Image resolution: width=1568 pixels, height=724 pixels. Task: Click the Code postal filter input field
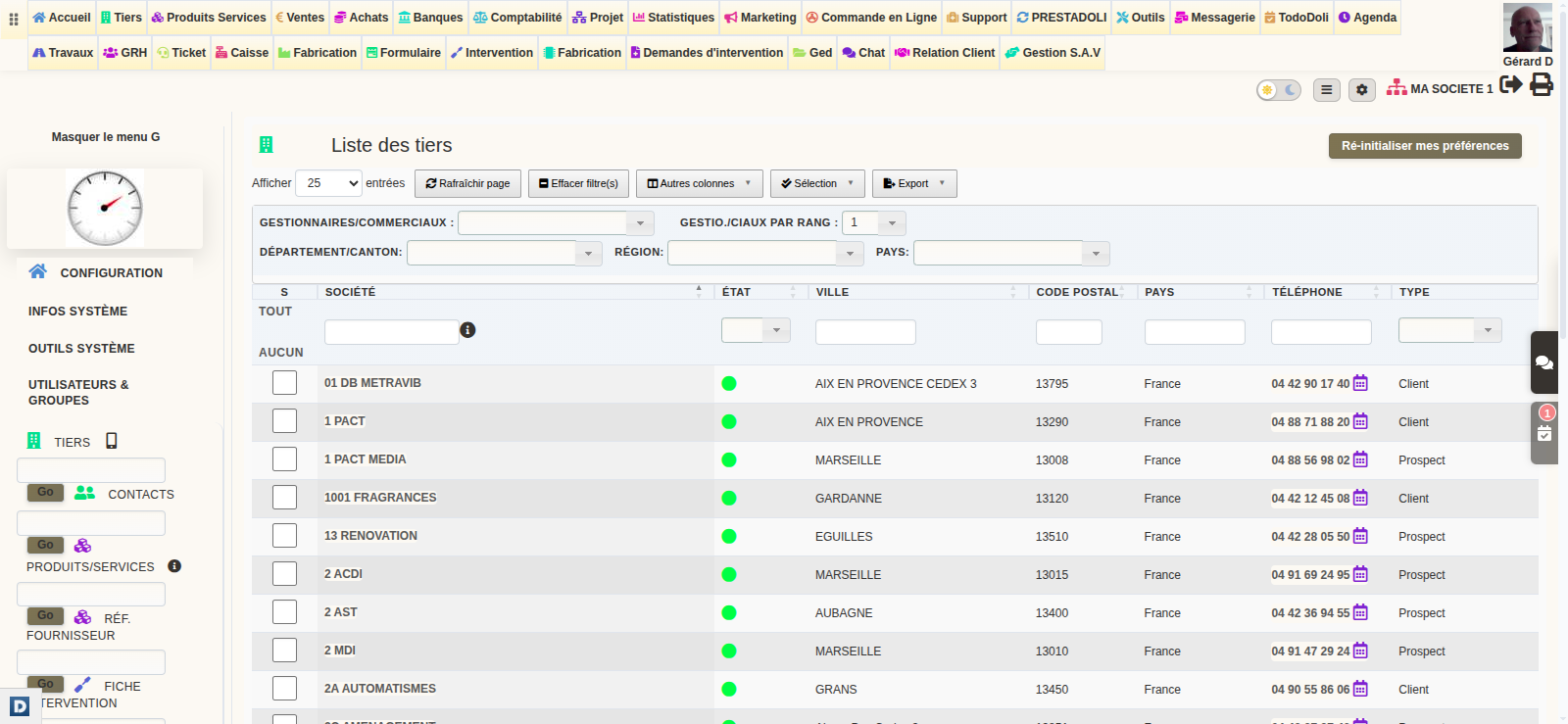coord(1069,332)
